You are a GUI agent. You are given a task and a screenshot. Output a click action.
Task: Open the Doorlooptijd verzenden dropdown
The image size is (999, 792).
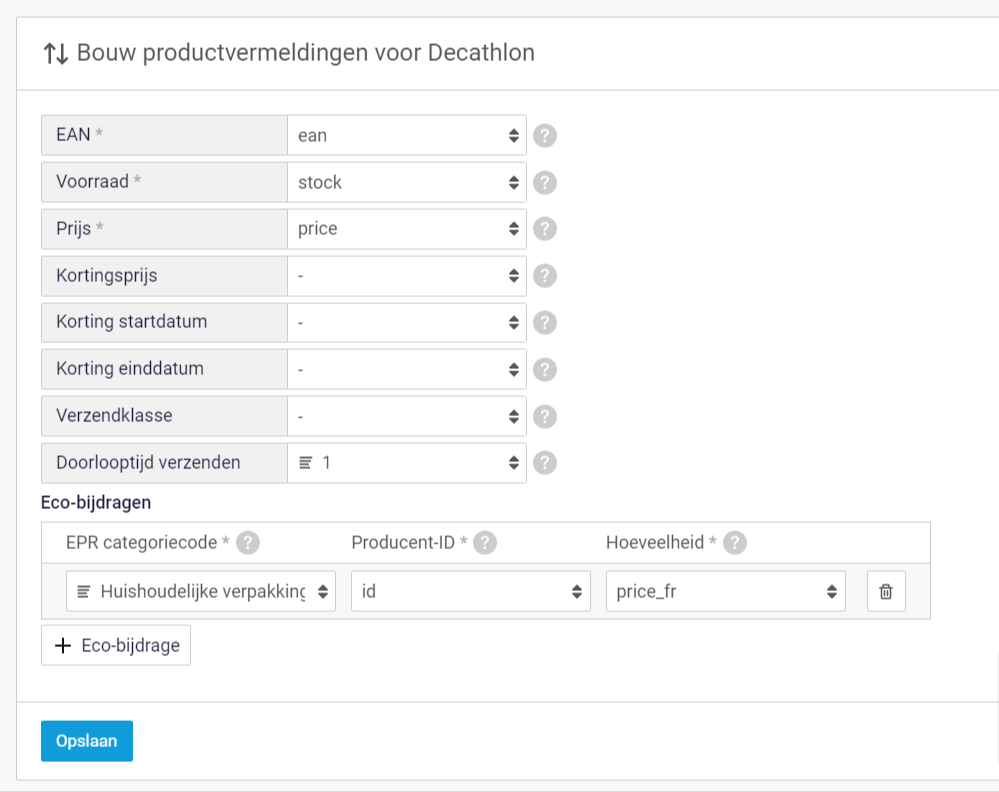point(406,463)
